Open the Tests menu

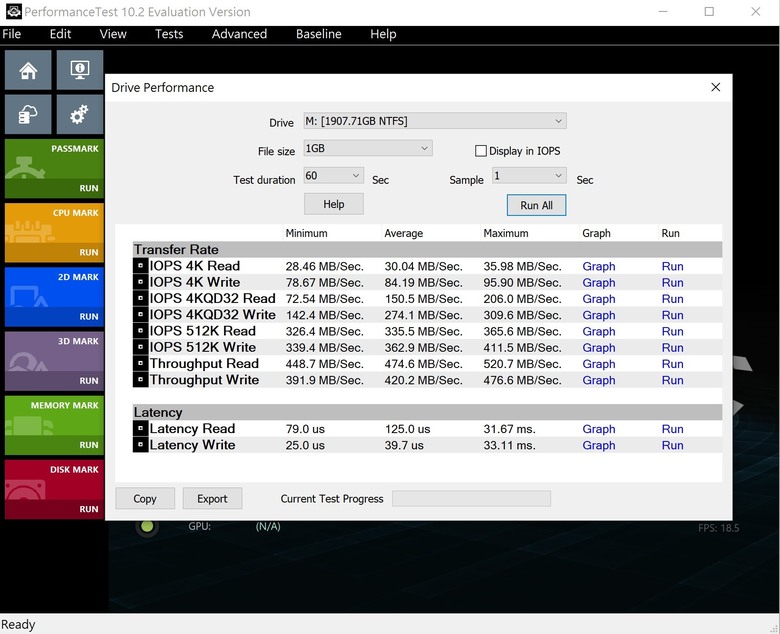tap(169, 34)
